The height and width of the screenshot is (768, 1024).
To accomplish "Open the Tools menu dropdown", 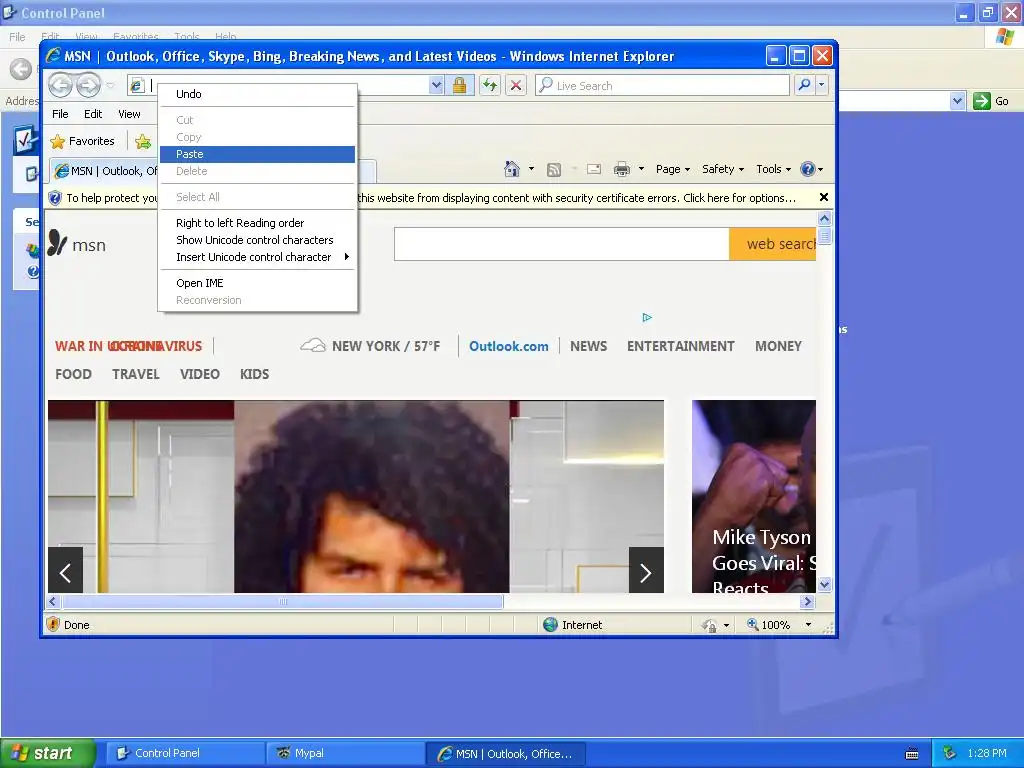I will tap(774, 169).
